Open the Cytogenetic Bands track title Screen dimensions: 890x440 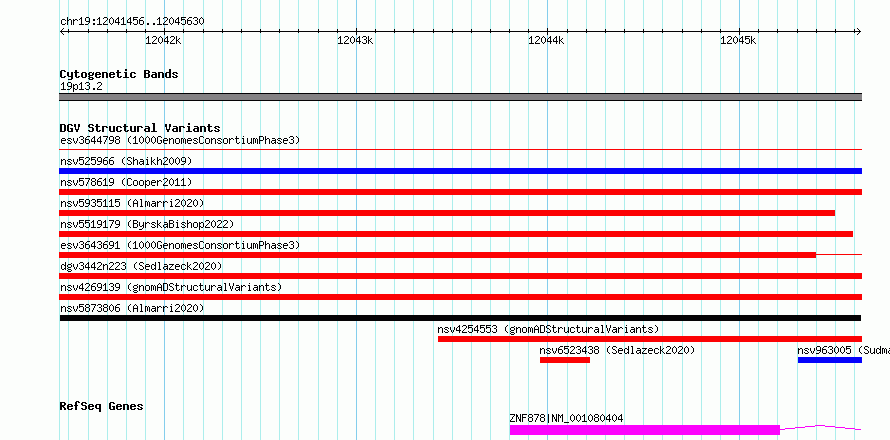coord(119,74)
